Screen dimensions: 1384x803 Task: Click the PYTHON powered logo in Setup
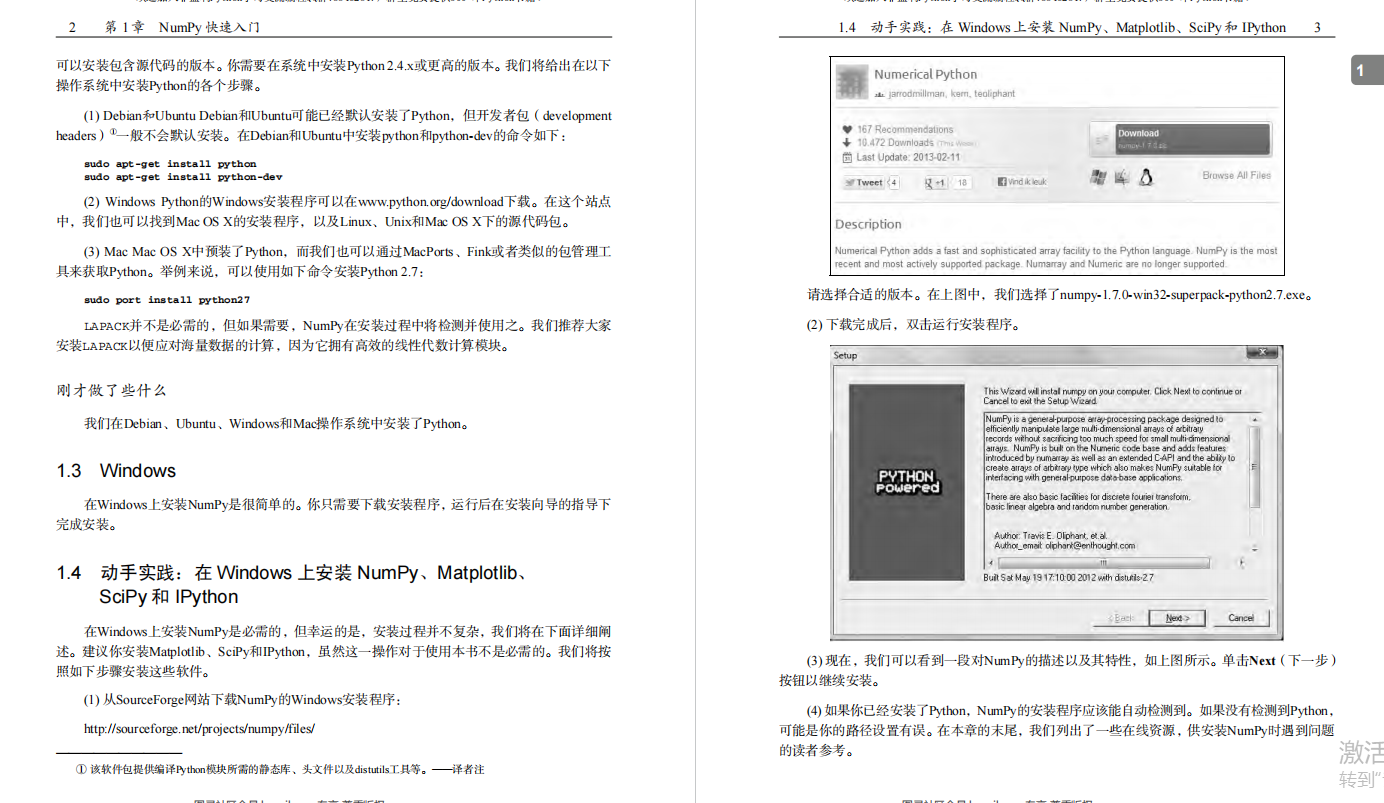click(x=908, y=482)
